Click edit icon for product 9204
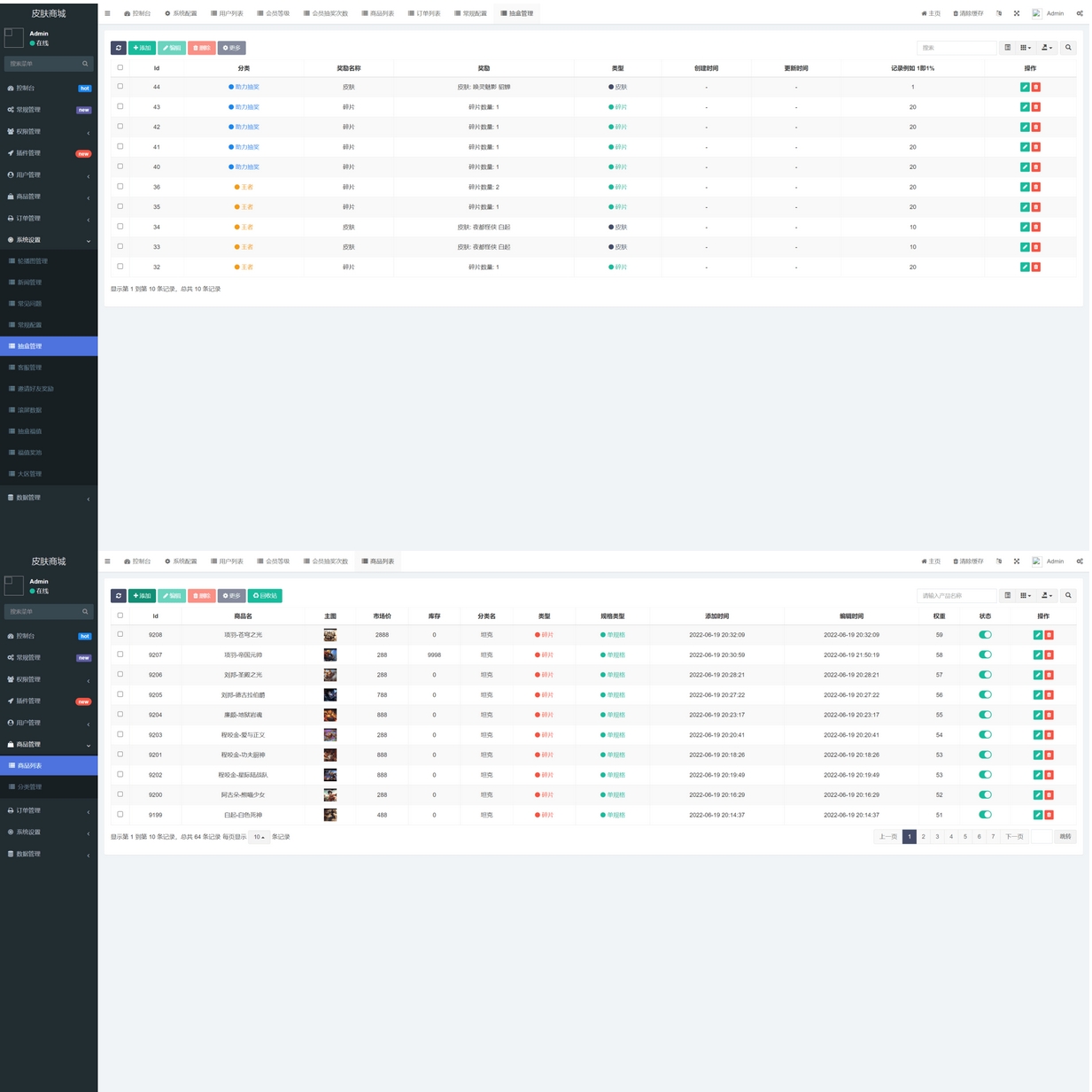 tap(1038, 715)
